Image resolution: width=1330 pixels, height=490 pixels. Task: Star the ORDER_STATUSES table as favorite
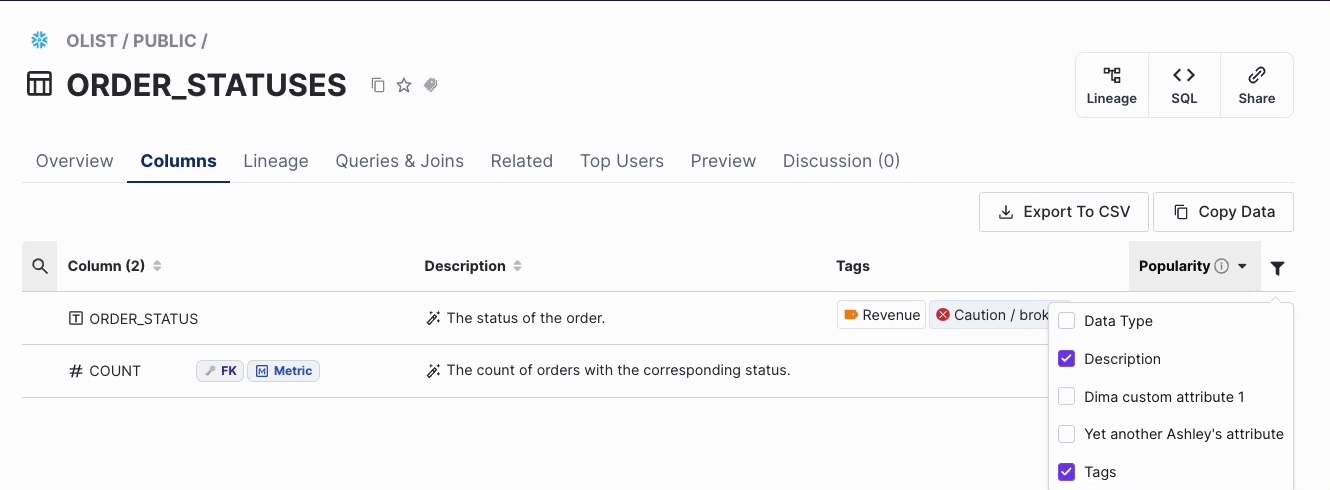[x=404, y=85]
